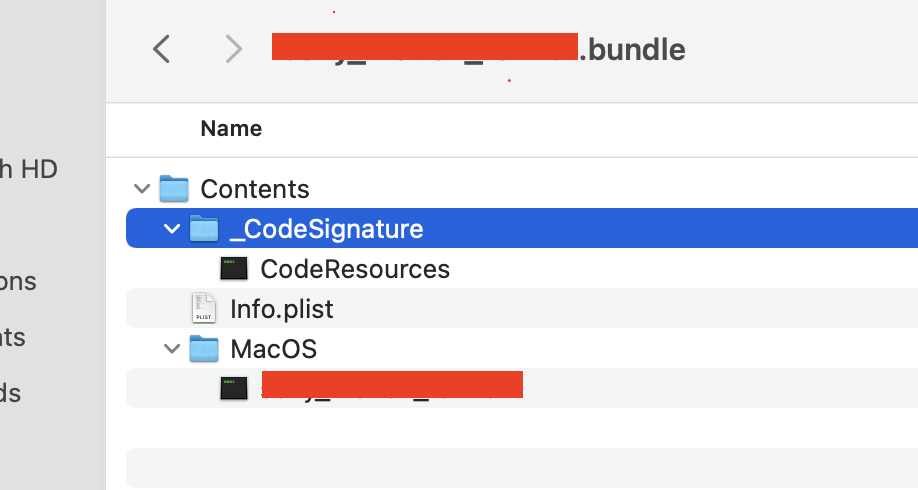Viewport: 918px width, 490px height.
Task: Collapse the MacOS folder disclosure arrow
Action: [171, 349]
